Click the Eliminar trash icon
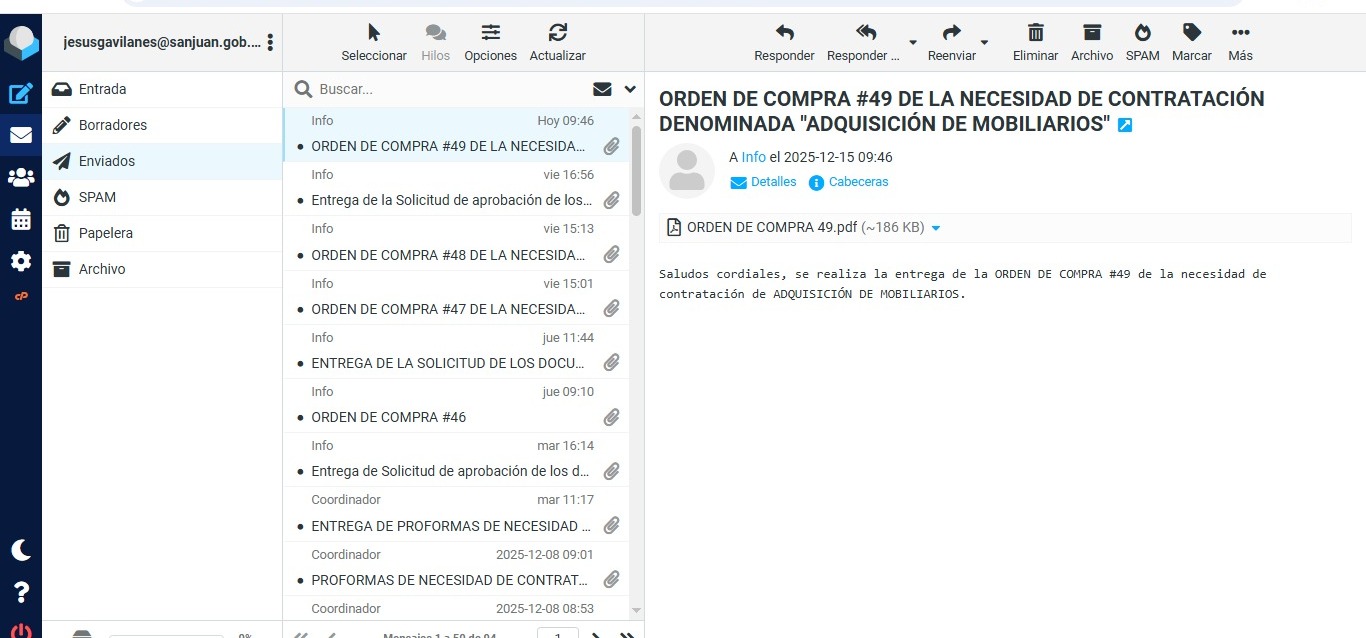Image resolution: width=1366 pixels, height=638 pixels. click(x=1035, y=42)
